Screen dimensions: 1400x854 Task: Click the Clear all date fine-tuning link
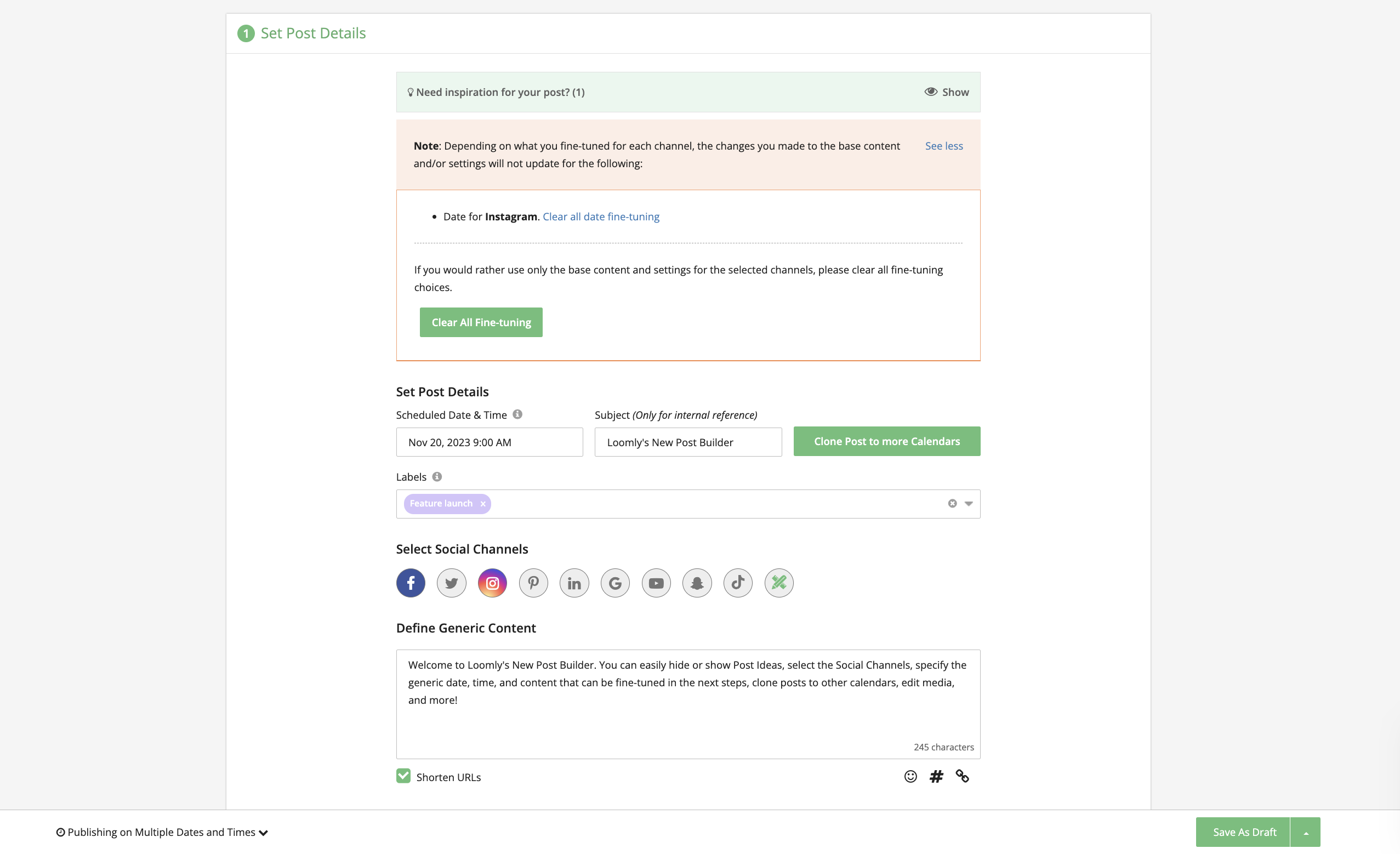pyautogui.click(x=601, y=217)
